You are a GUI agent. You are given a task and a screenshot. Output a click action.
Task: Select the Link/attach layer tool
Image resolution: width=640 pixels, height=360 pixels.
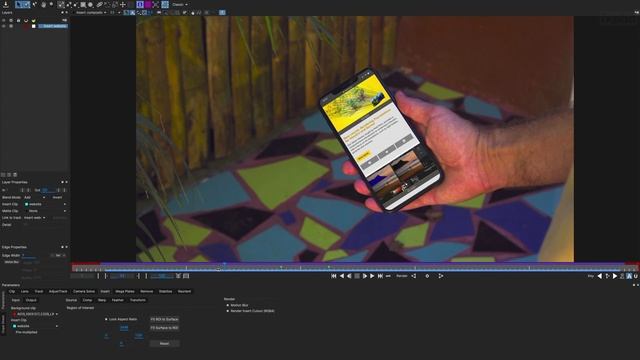[99, 4]
